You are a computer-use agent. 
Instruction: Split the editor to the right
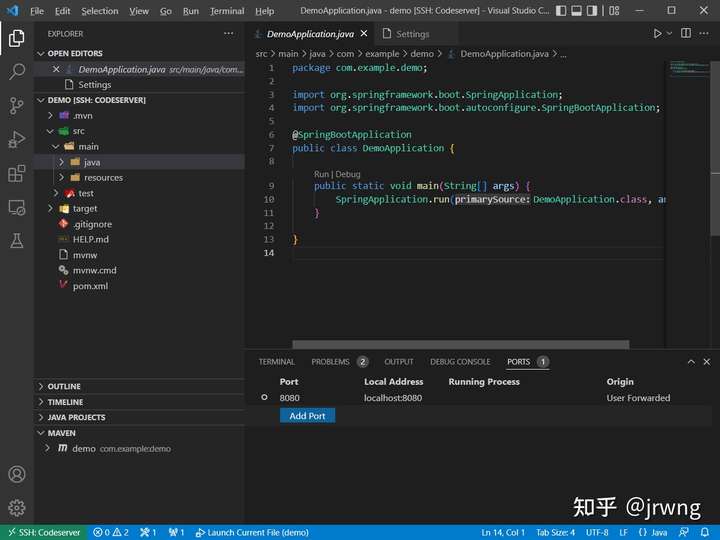(x=686, y=33)
